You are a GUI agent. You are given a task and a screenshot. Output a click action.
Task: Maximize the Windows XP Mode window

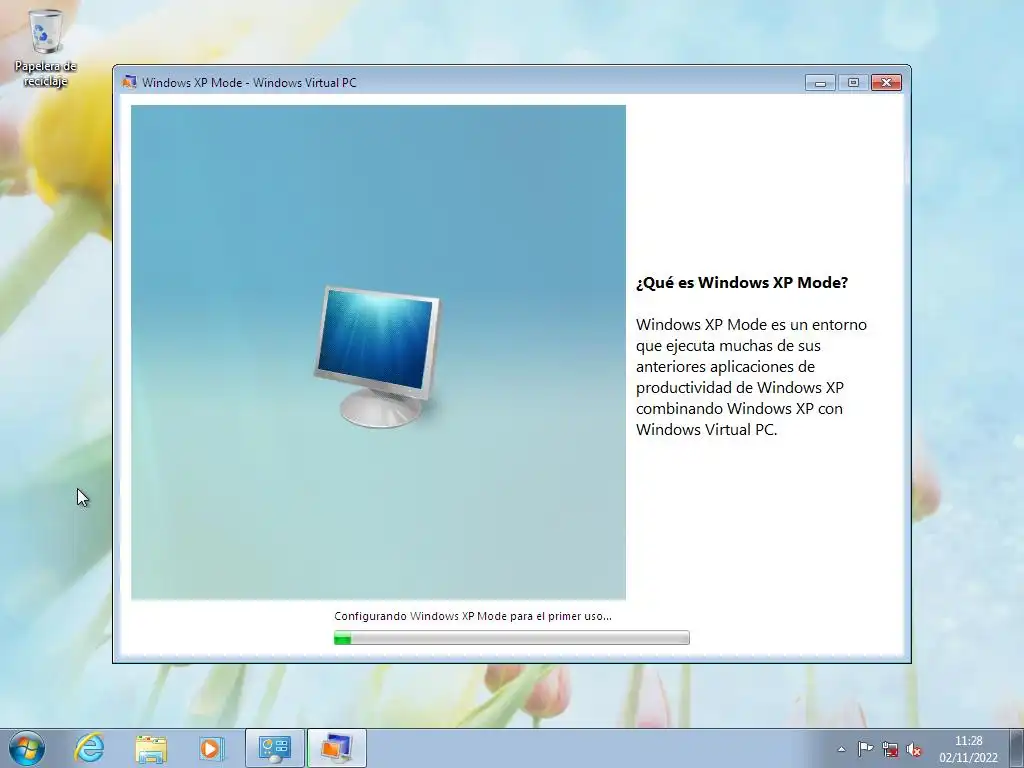point(853,82)
